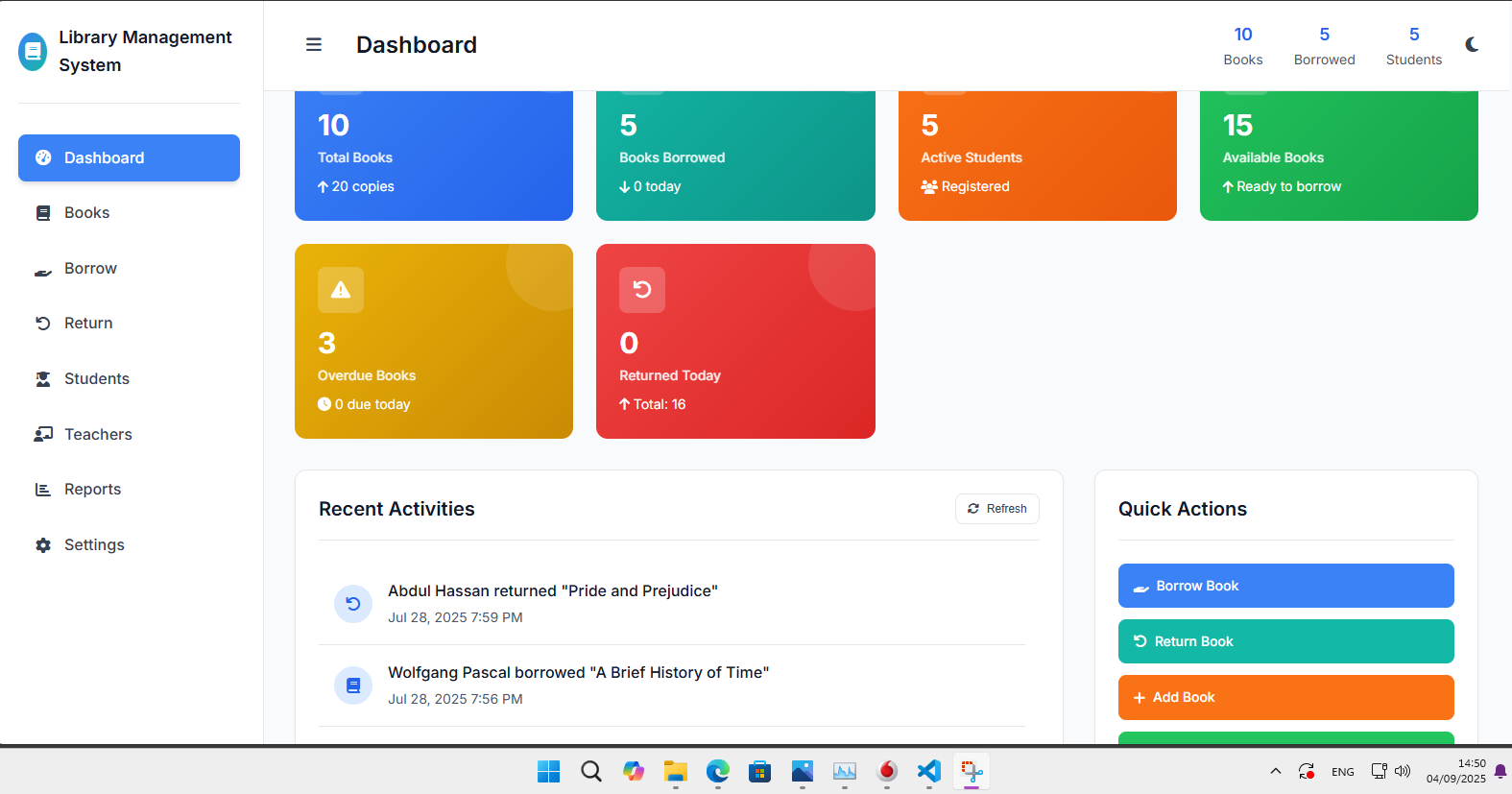The height and width of the screenshot is (794, 1512).
Task: Click the ENG language indicator
Action: coord(1343,772)
